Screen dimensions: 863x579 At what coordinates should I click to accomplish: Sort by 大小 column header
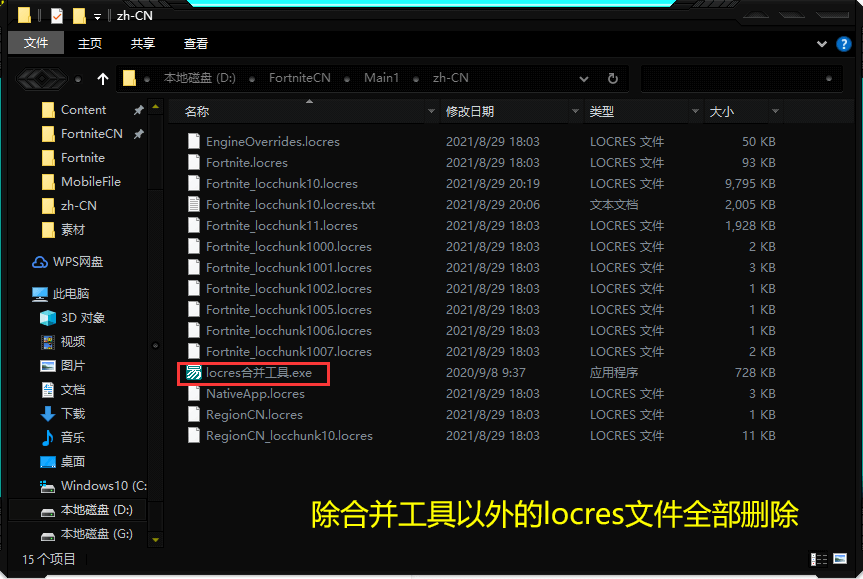(x=722, y=111)
